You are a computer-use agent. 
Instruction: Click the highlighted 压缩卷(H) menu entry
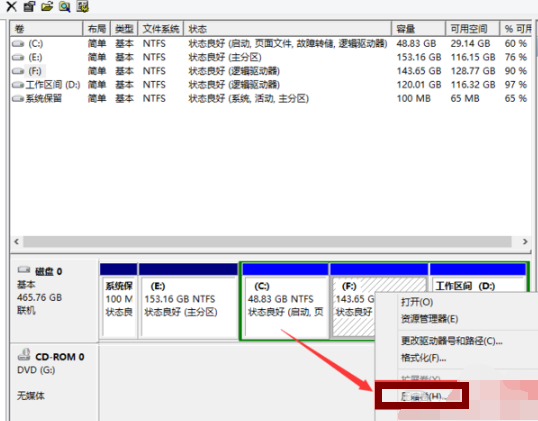tap(422, 396)
